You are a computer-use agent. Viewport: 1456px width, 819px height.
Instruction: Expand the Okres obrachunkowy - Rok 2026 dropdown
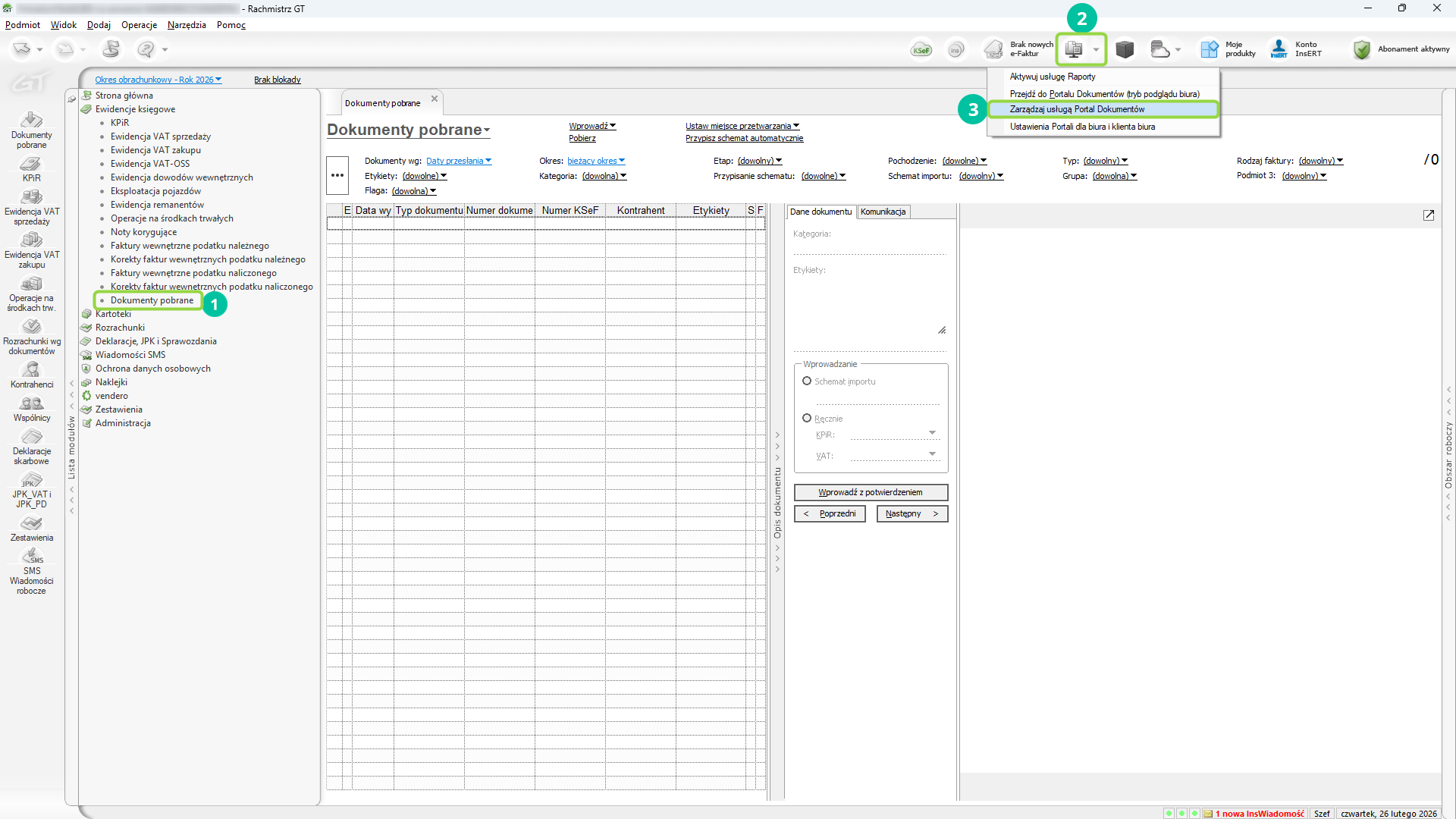coord(158,80)
